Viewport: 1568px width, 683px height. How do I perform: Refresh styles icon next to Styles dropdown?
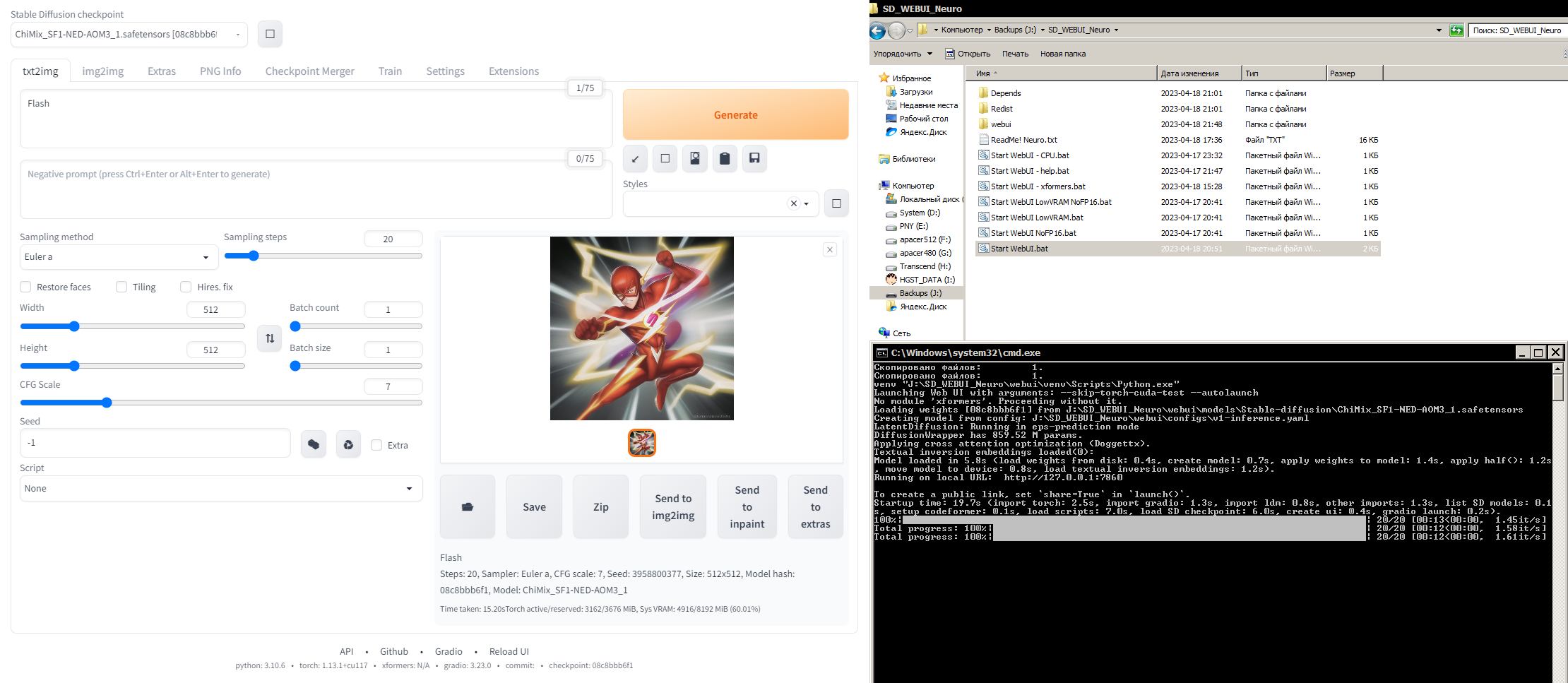(x=836, y=203)
